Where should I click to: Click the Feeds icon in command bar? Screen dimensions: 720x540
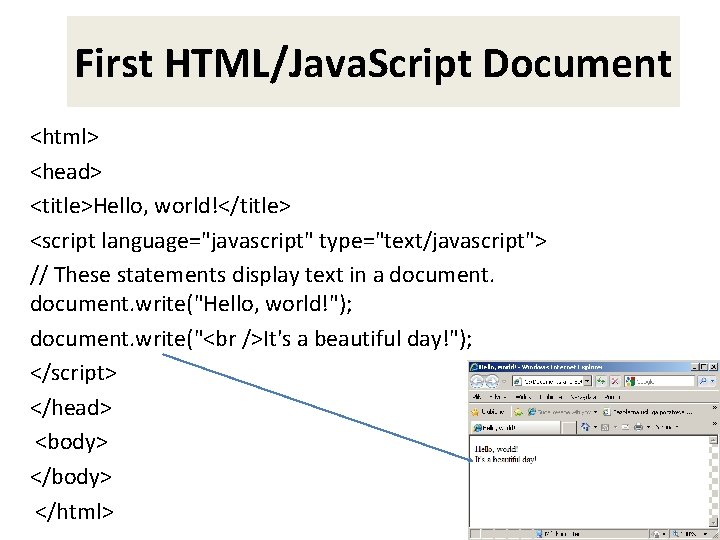click(605, 428)
